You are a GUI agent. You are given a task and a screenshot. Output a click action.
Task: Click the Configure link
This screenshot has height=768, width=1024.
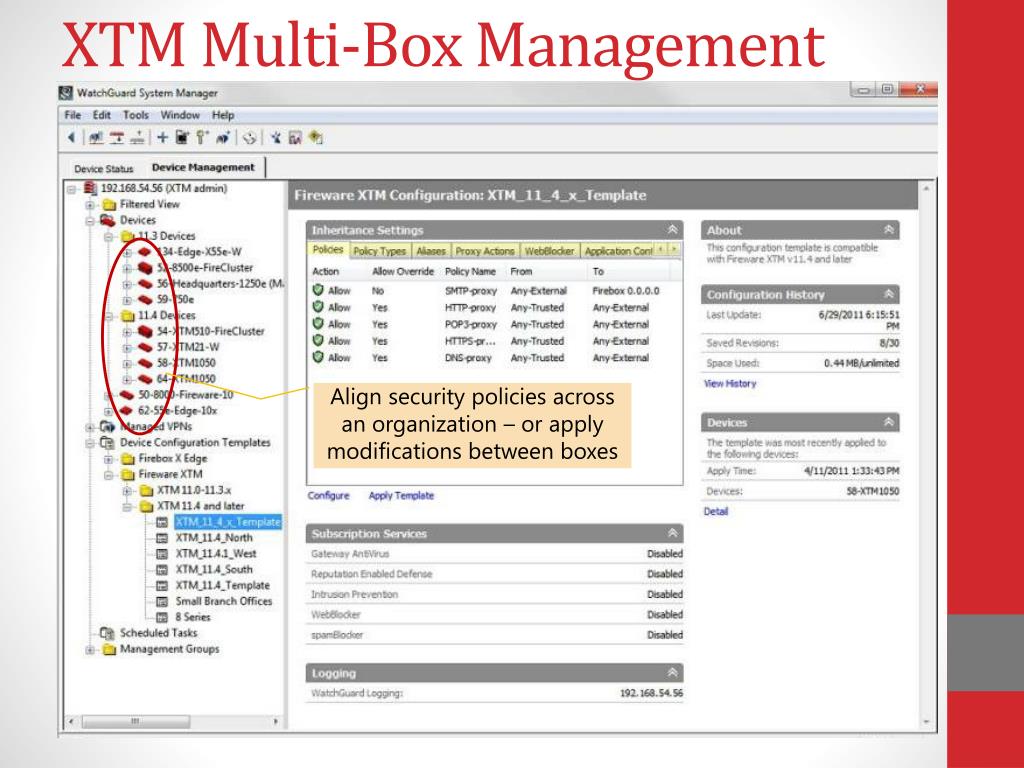(328, 496)
